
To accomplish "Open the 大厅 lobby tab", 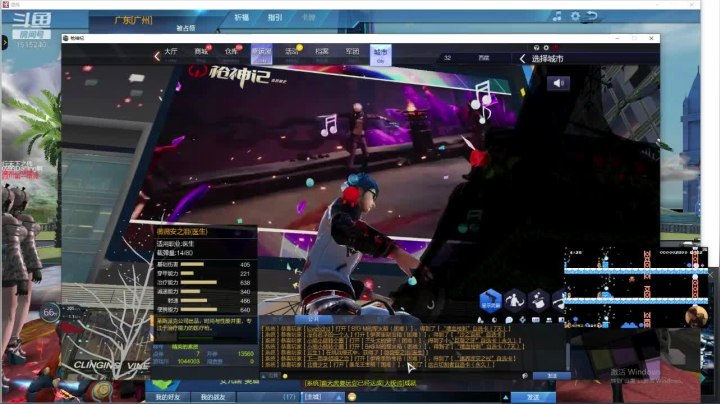I will click(171, 54).
